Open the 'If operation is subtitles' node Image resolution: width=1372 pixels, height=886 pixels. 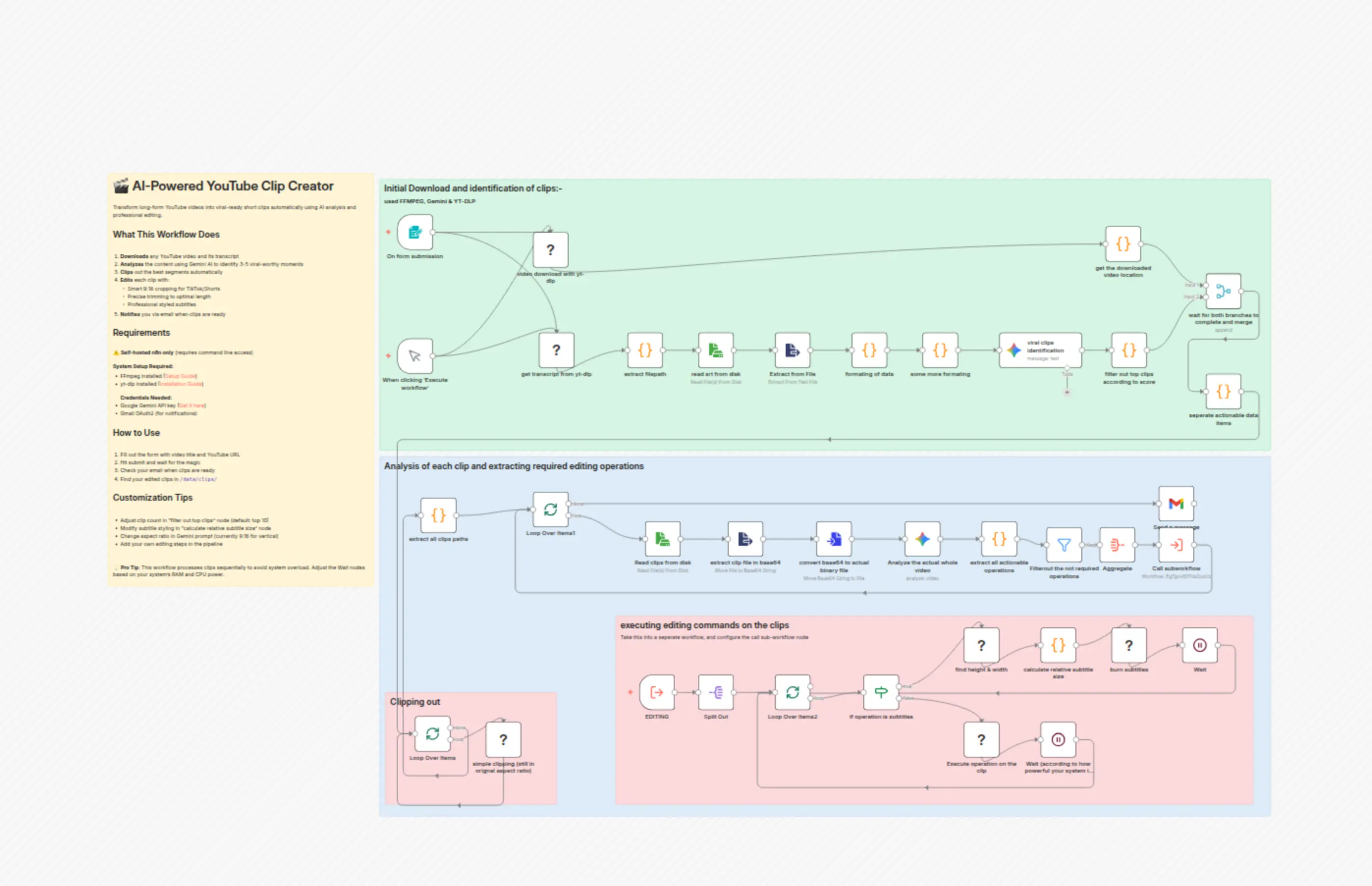point(880,692)
